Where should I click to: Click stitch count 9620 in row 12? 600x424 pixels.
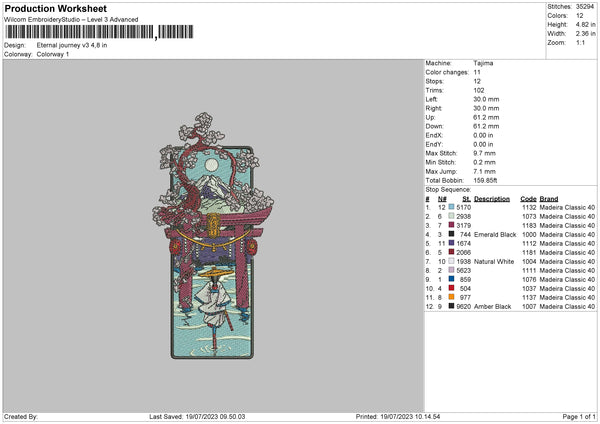coord(463,307)
